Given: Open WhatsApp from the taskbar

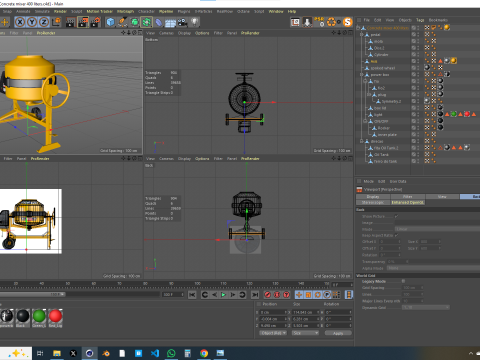Looking at the screenshot, I should tap(171, 353).
